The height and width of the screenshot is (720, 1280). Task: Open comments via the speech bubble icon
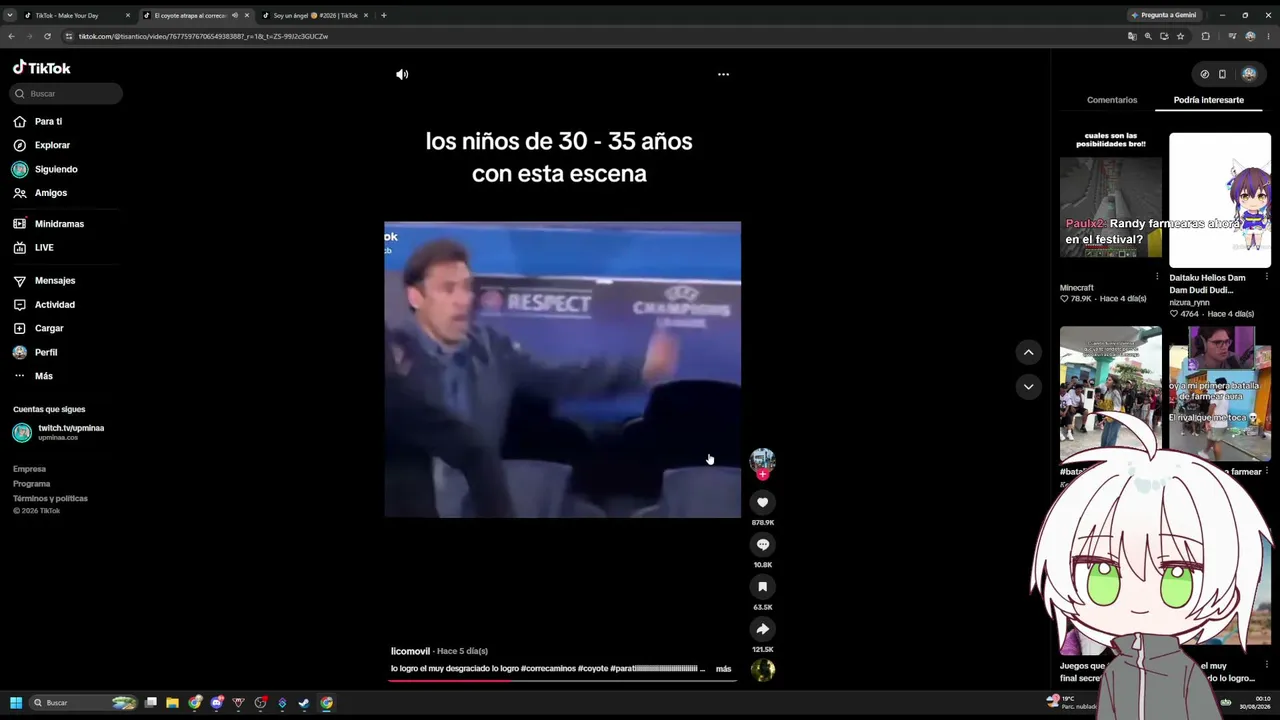click(x=762, y=544)
